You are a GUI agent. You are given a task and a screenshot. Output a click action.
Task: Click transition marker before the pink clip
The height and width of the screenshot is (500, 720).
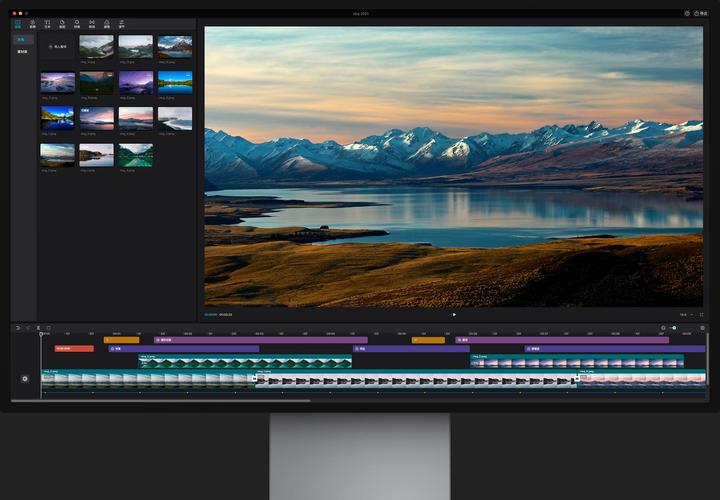click(577, 379)
